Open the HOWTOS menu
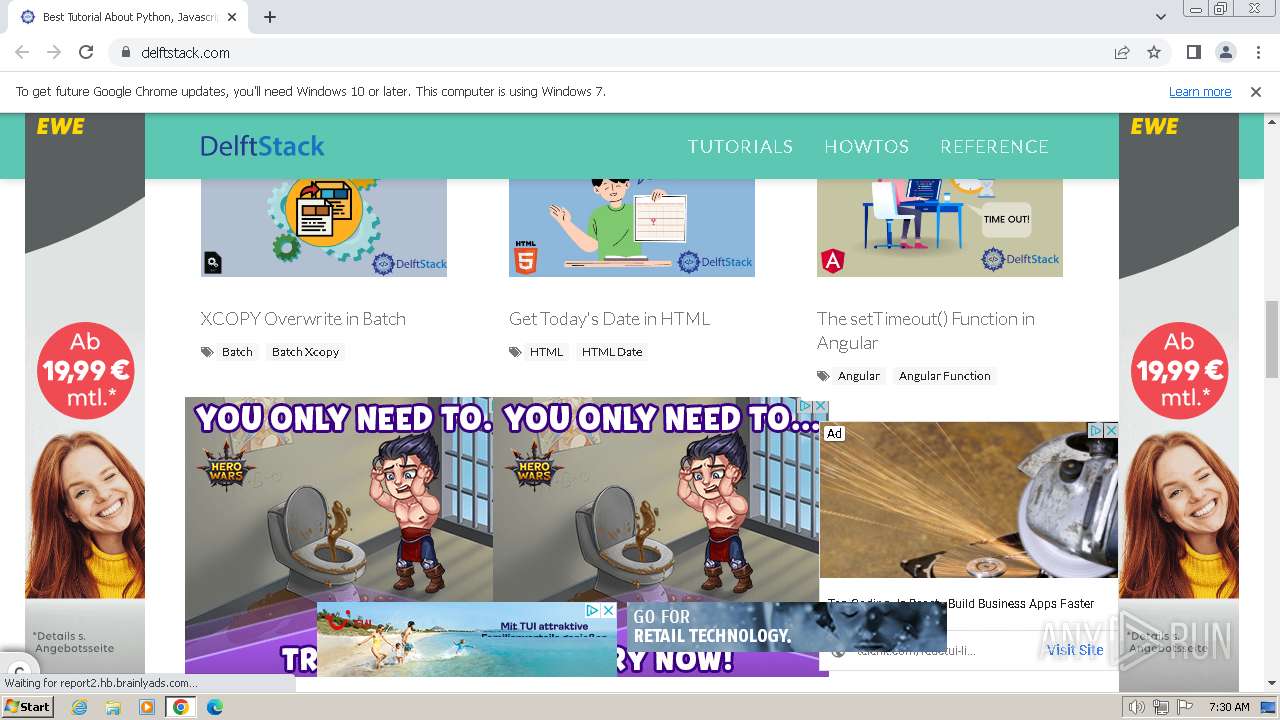The height and width of the screenshot is (720, 1280). 866,147
